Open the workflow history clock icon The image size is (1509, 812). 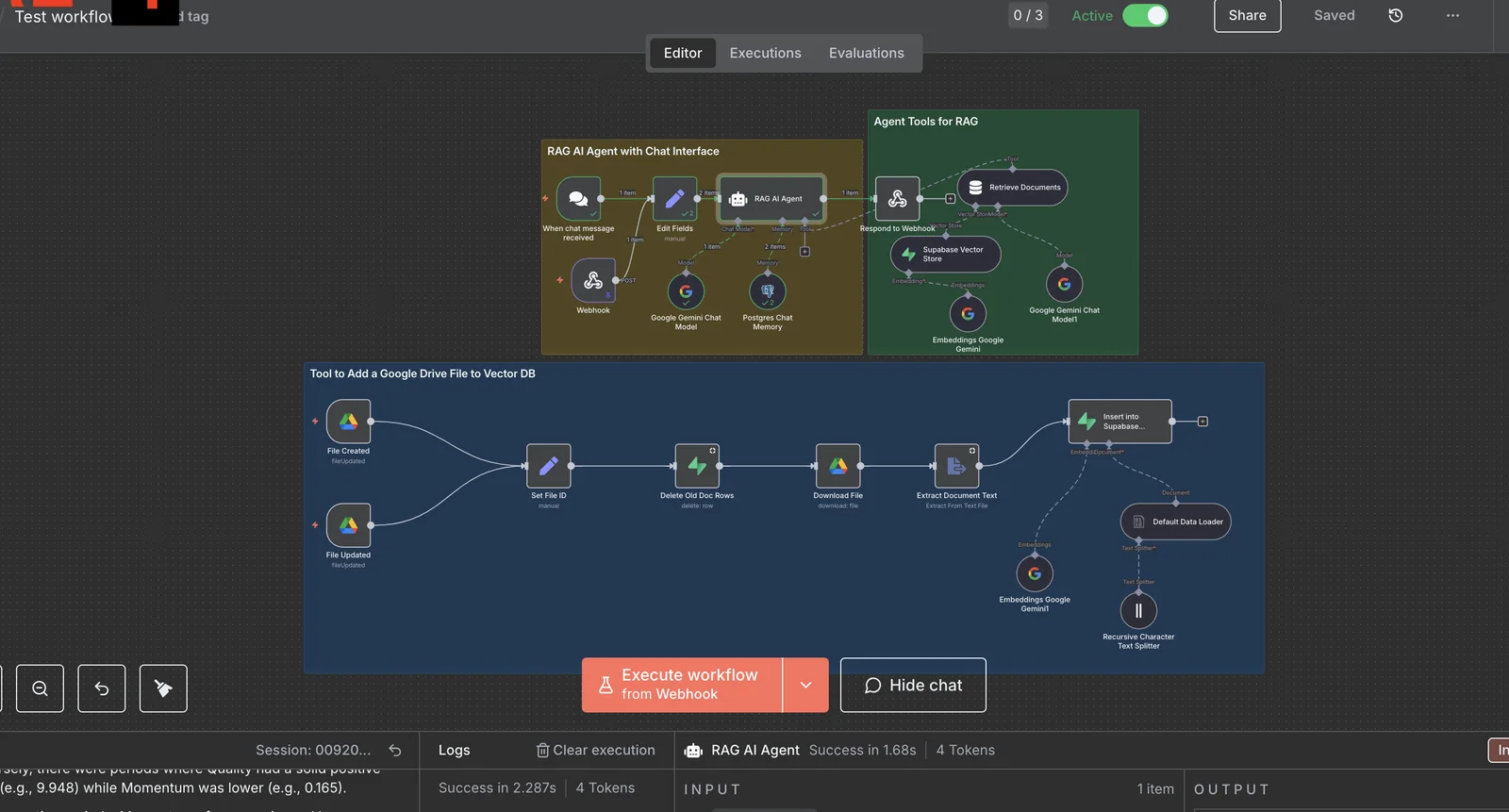point(1396,15)
